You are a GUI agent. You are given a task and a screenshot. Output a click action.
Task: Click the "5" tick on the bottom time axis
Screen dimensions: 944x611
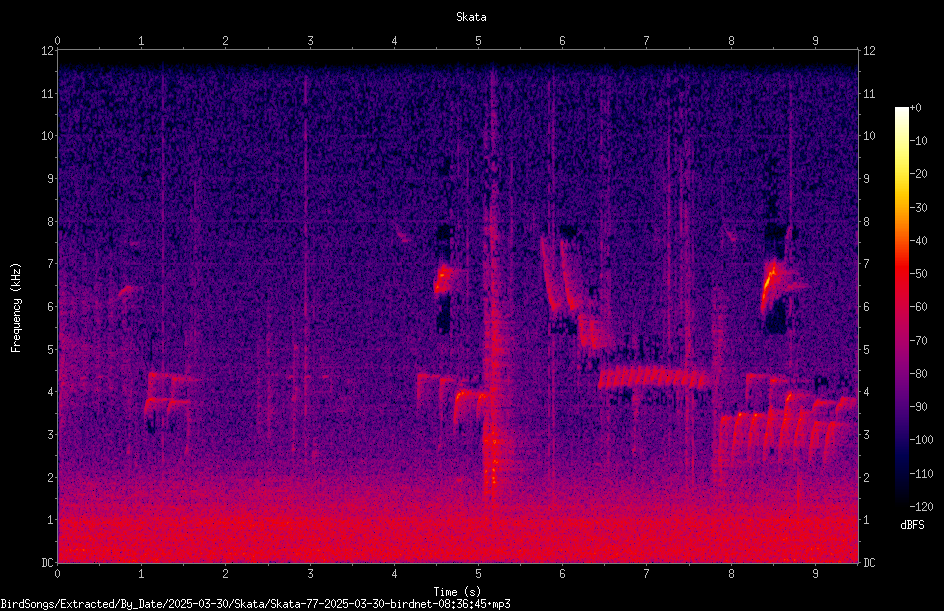479,574
